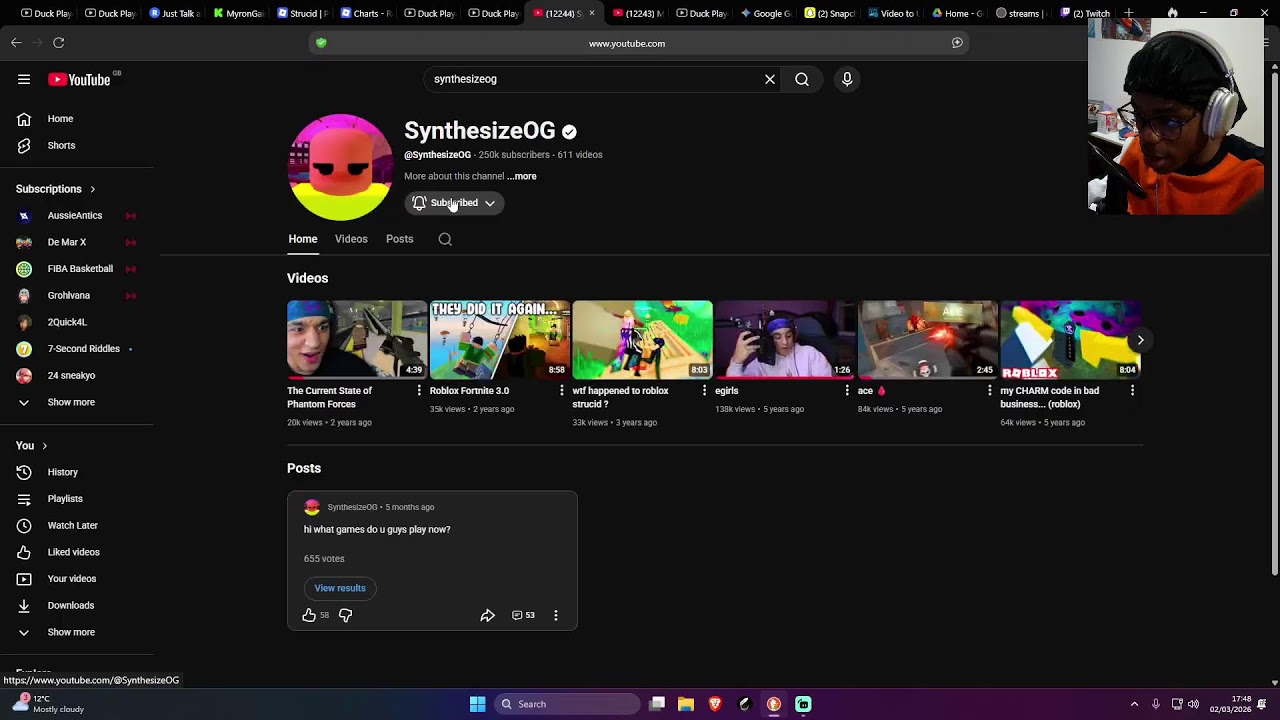Open options menu for the 'ace' video
Image resolution: width=1280 pixels, height=720 pixels.
pyautogui.click(x=990, y=391)
